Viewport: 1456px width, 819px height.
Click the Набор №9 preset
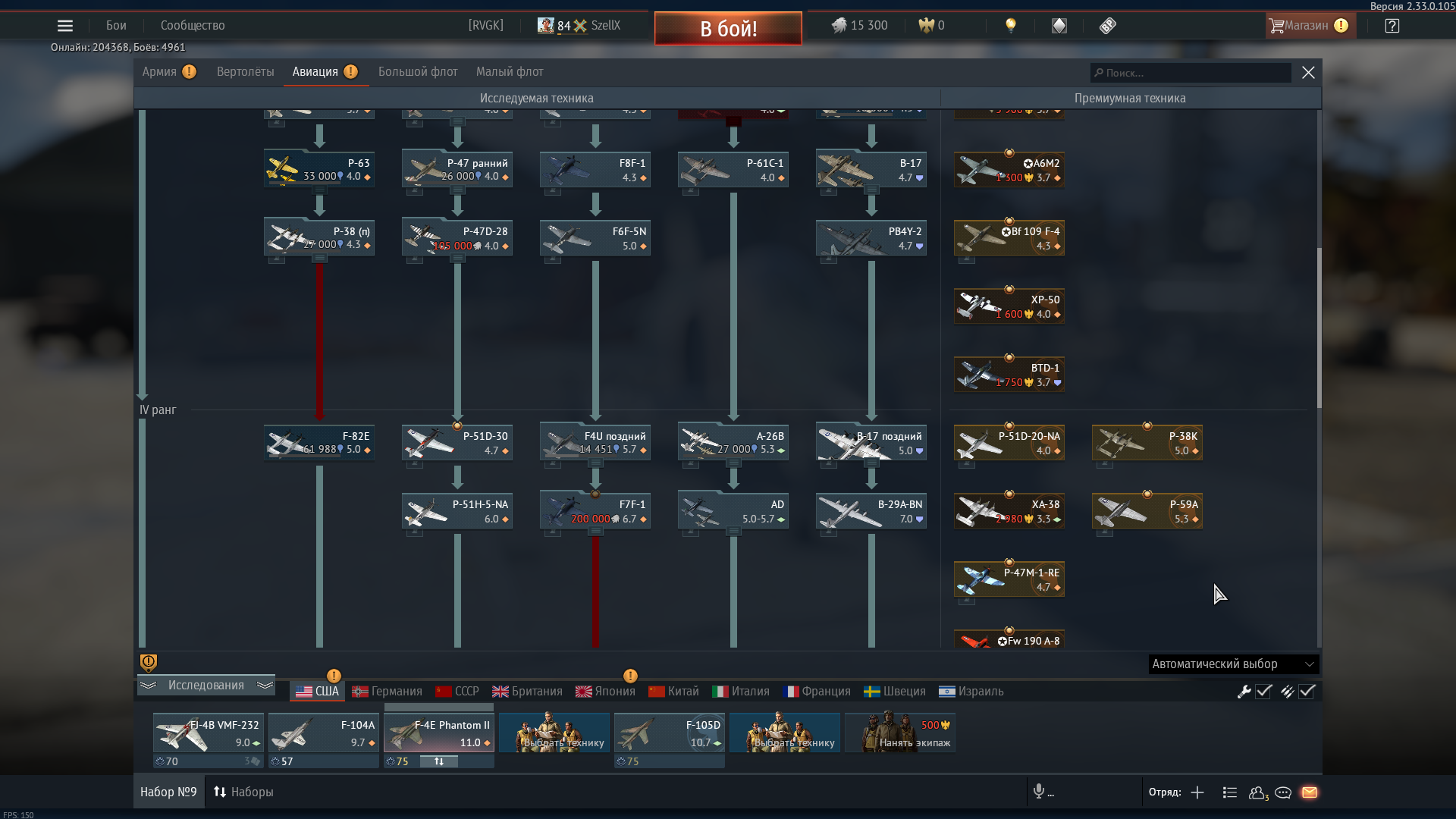point(168,792)
